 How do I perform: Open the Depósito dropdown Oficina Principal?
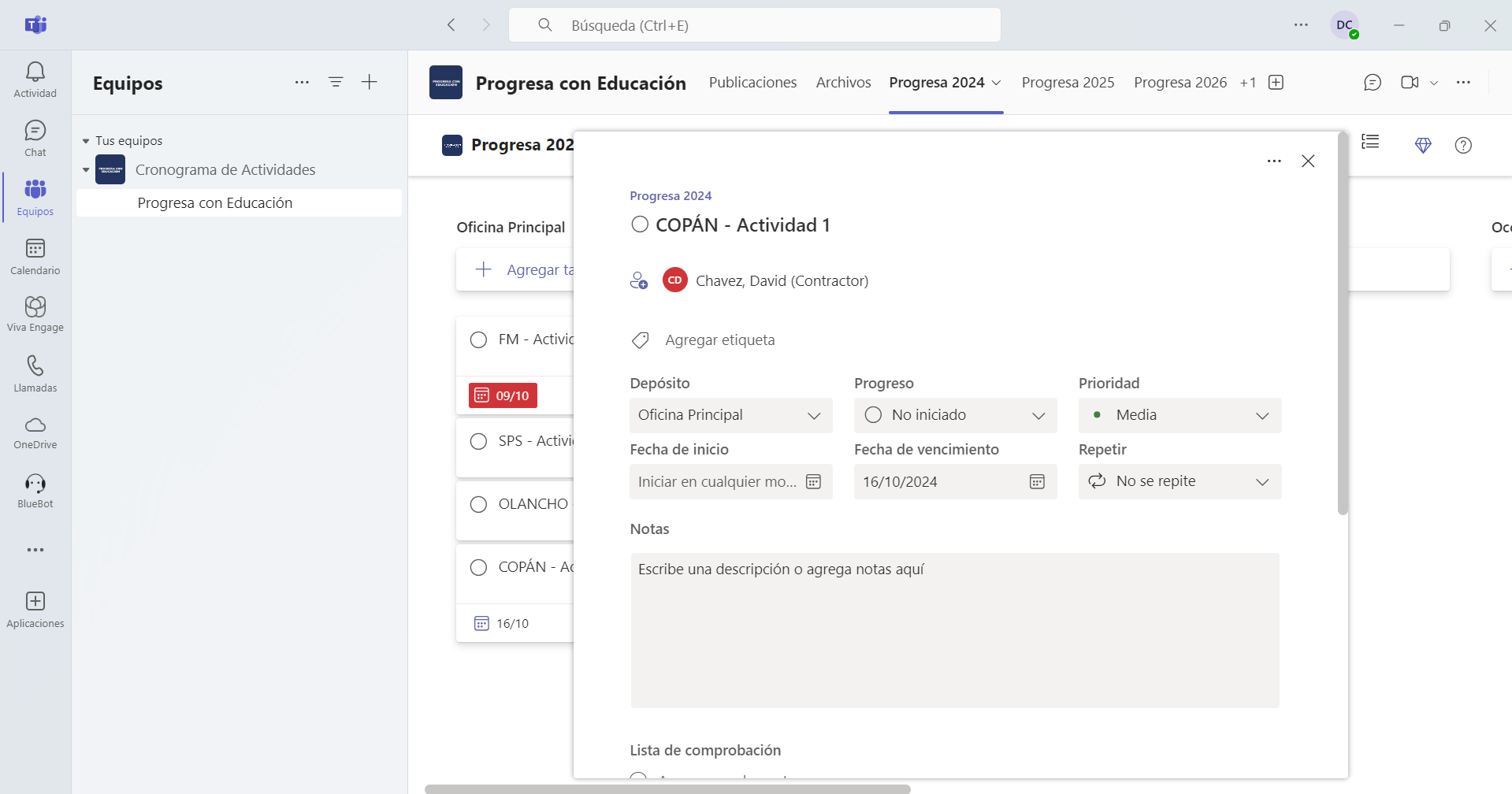(730, 415)
